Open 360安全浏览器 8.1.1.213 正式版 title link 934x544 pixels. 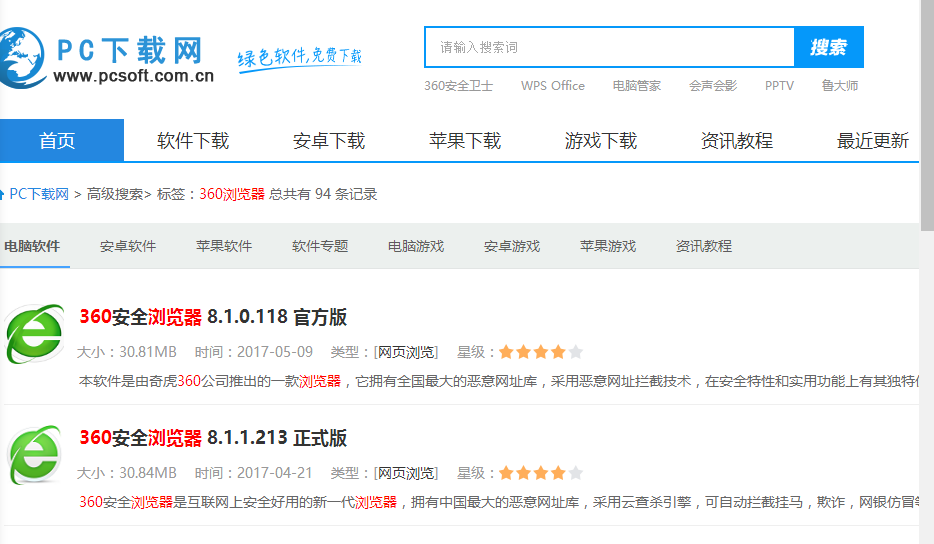[x=213, y=438]
